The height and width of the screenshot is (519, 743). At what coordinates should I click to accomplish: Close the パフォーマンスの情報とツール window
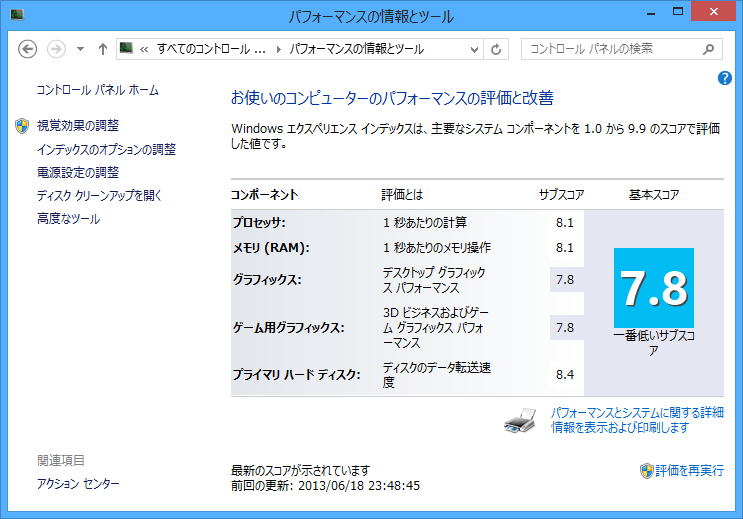714,11
